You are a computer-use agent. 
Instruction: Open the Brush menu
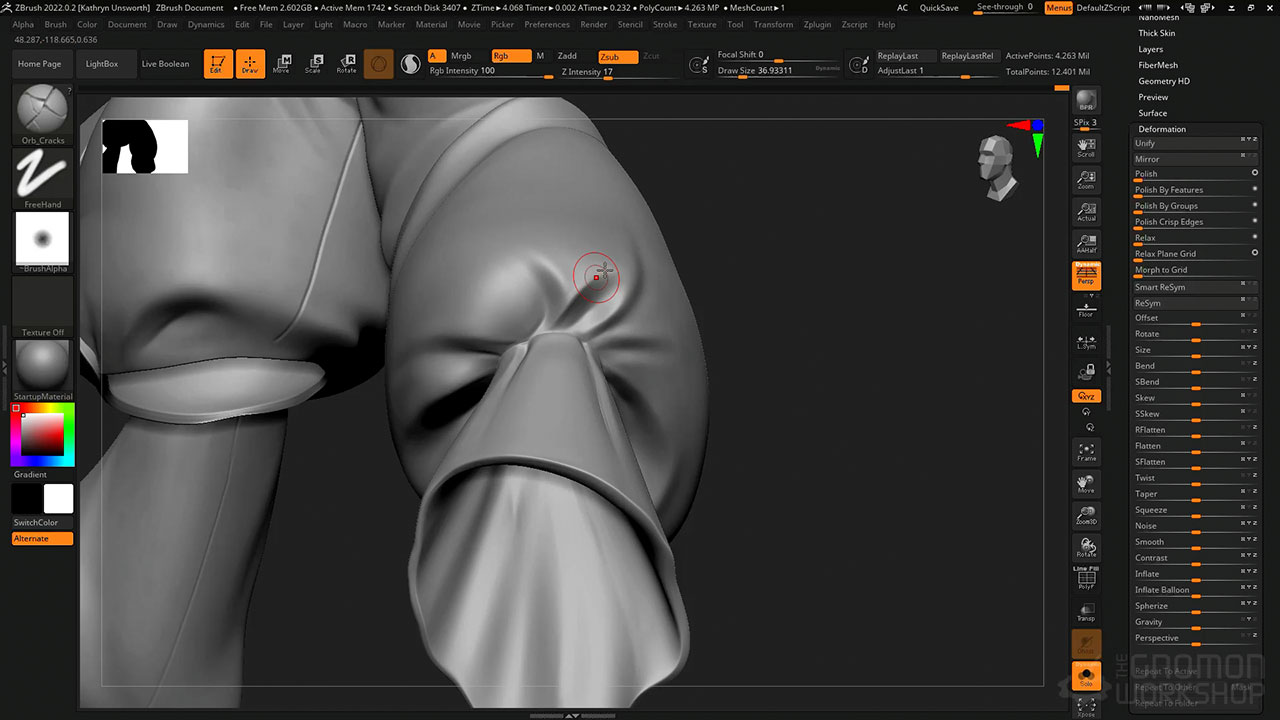tap(56, 24)
